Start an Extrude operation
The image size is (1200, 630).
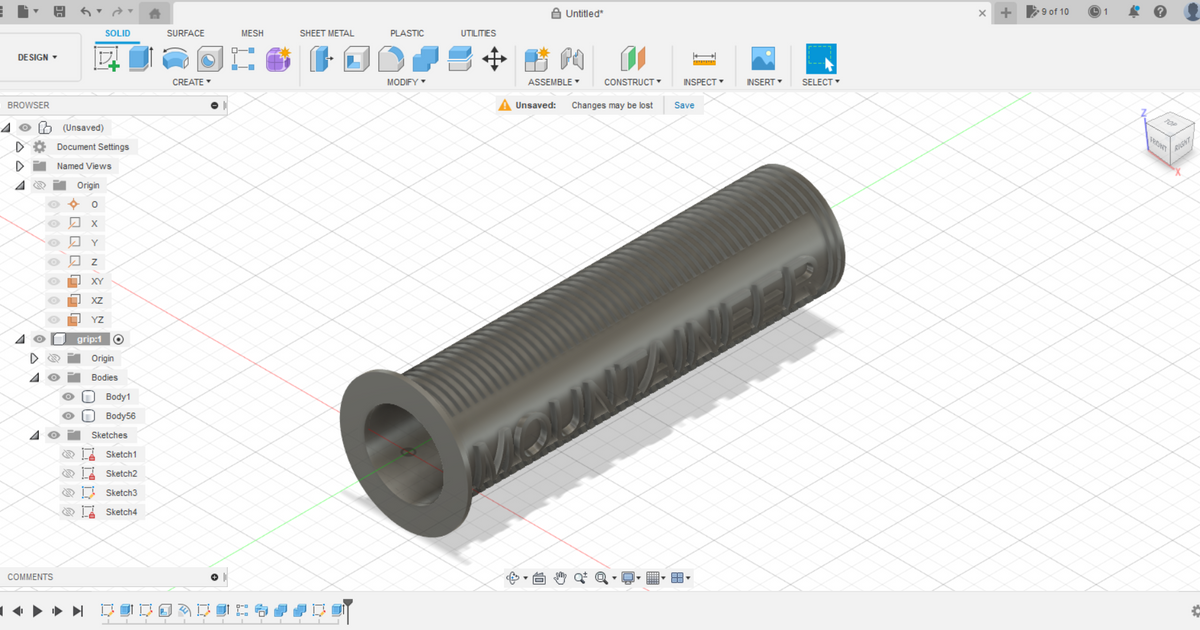click(x=138, y=59)
